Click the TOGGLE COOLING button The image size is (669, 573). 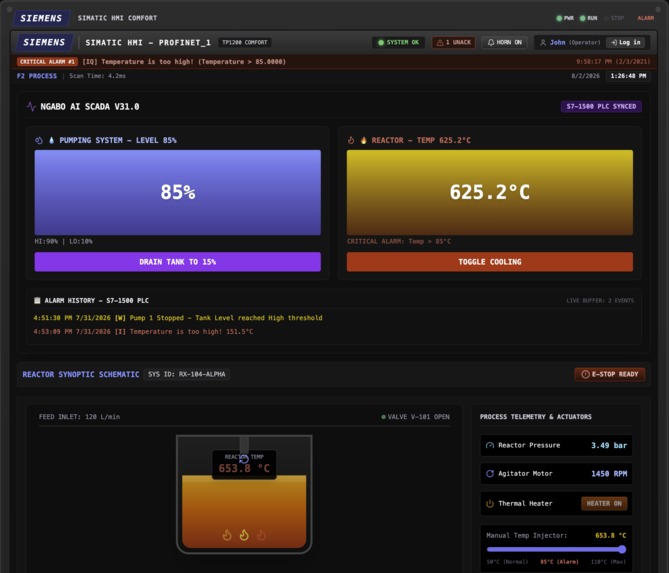(489, 262)
